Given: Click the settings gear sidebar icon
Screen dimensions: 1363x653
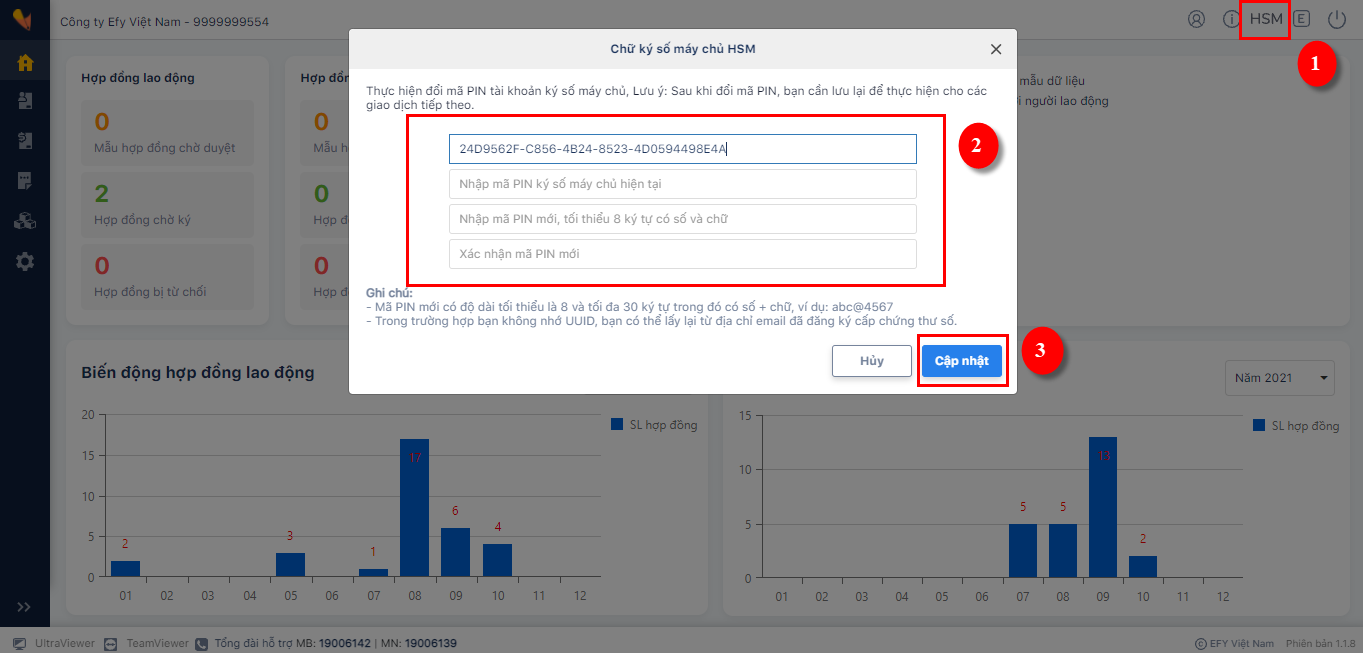Looking at the screenshot, I should coord(25,261).
